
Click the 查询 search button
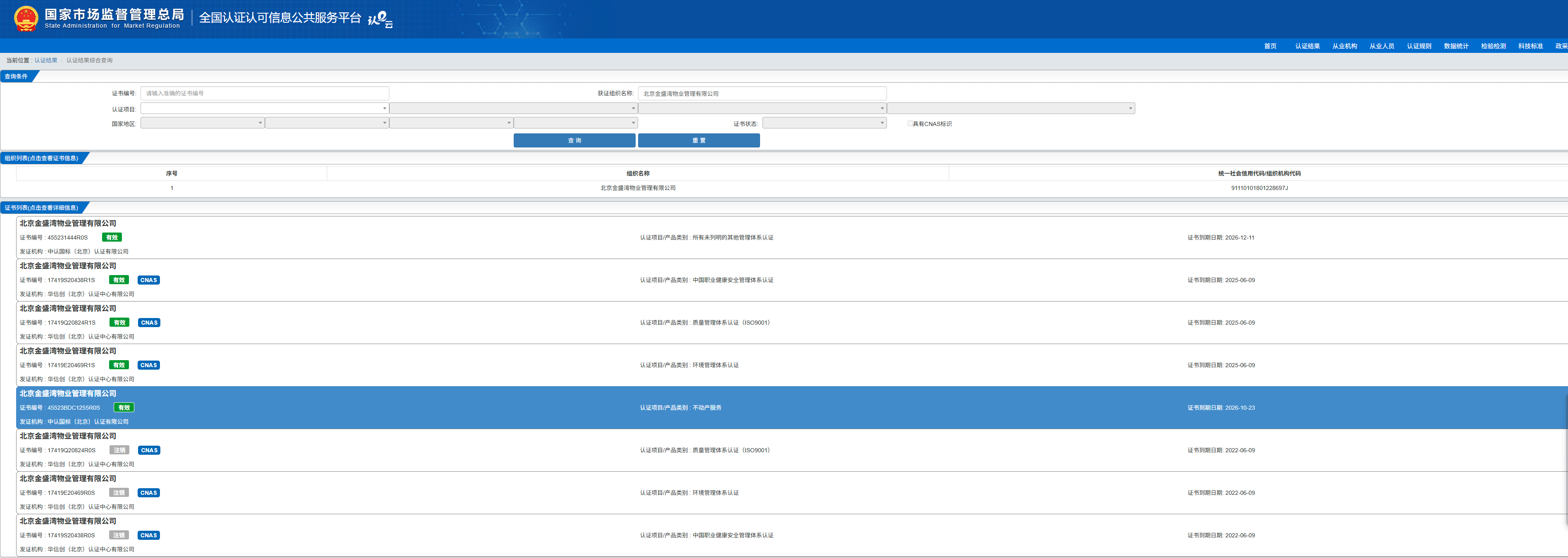574,140
